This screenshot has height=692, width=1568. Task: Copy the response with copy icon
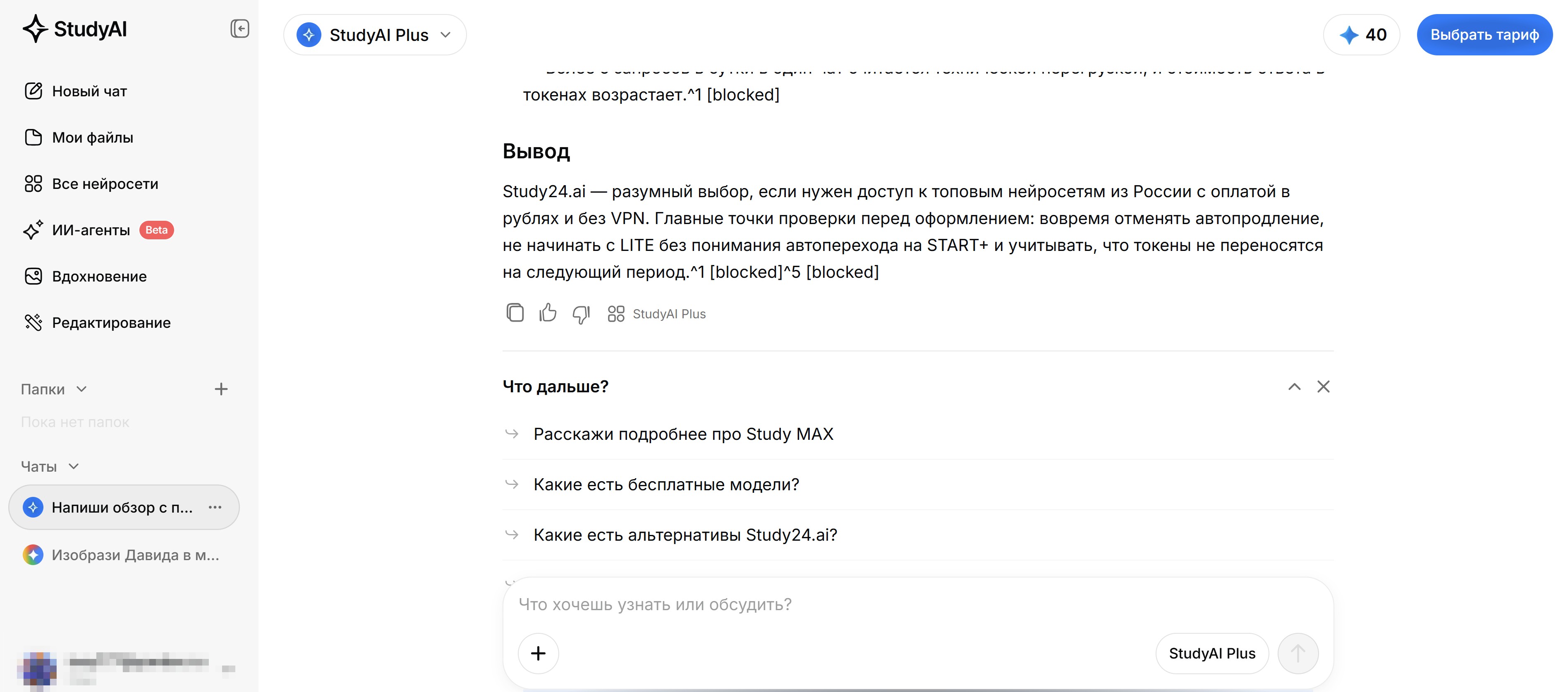(515, 313)
